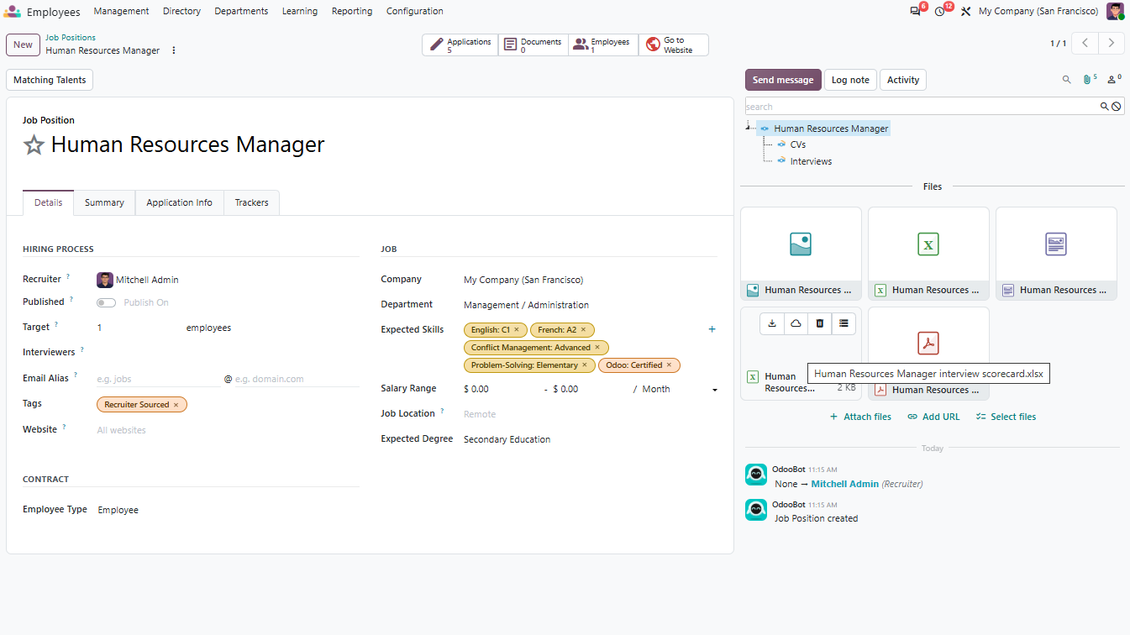Switch to the Trackers tab
The image size is (1130, 635).
(x=252, y=203)
